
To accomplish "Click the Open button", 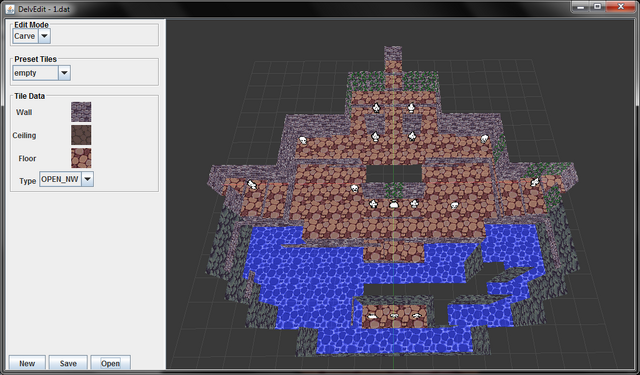I will pos(110,363).
